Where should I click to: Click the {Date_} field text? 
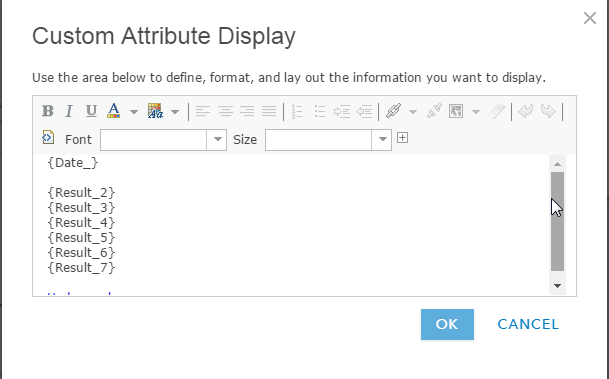73,163
